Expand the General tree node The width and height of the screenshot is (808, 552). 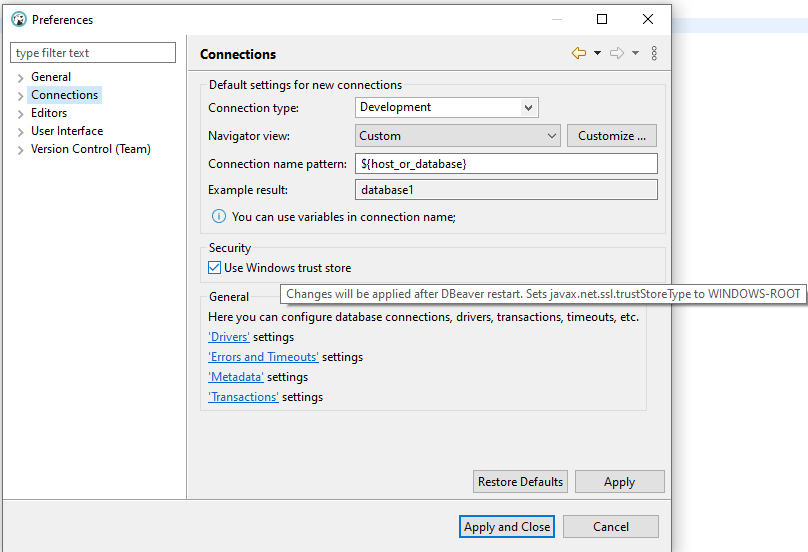pos(21,78)
